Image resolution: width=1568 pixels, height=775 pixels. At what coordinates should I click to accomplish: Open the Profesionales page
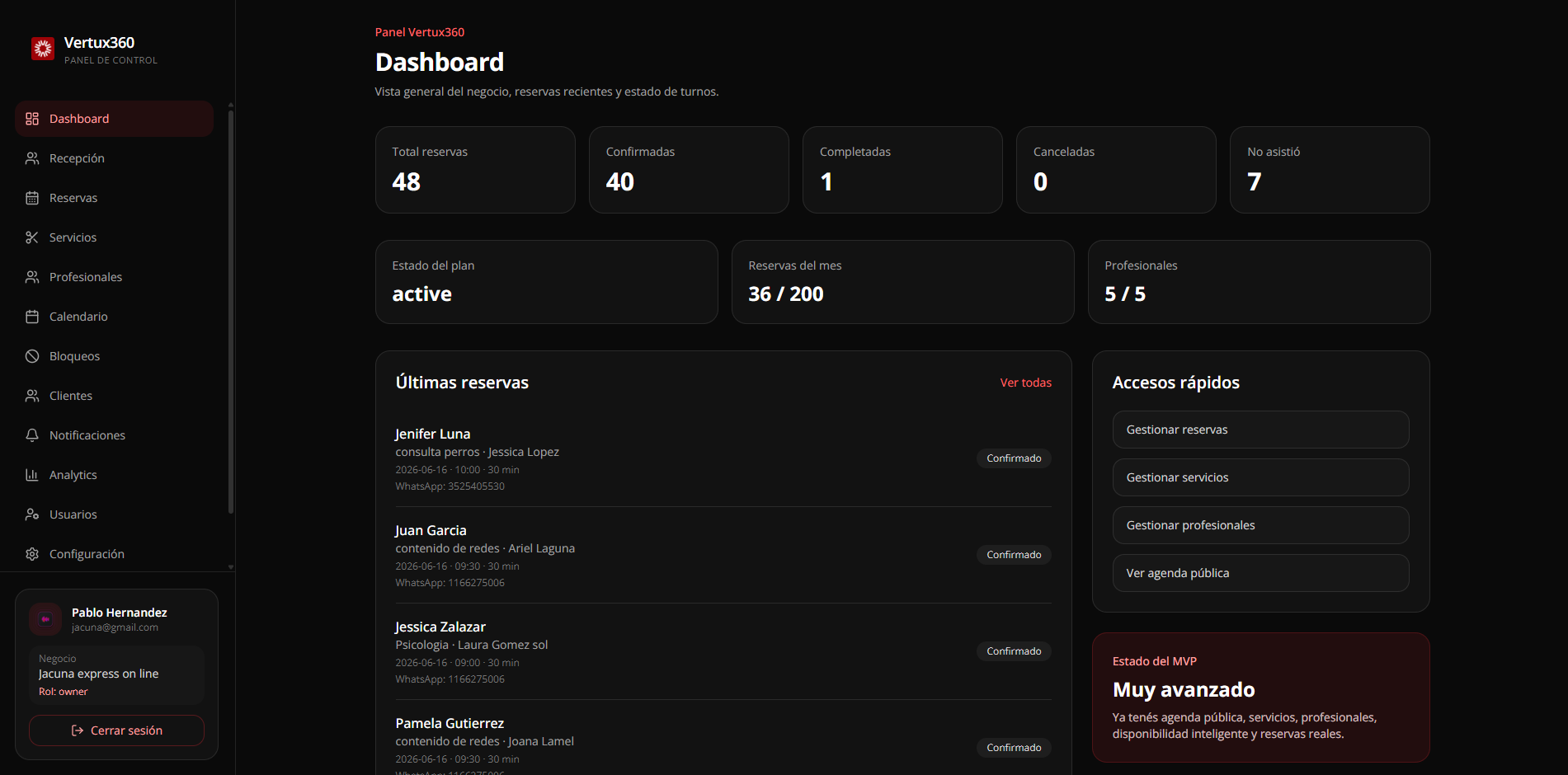coord(114,277)
